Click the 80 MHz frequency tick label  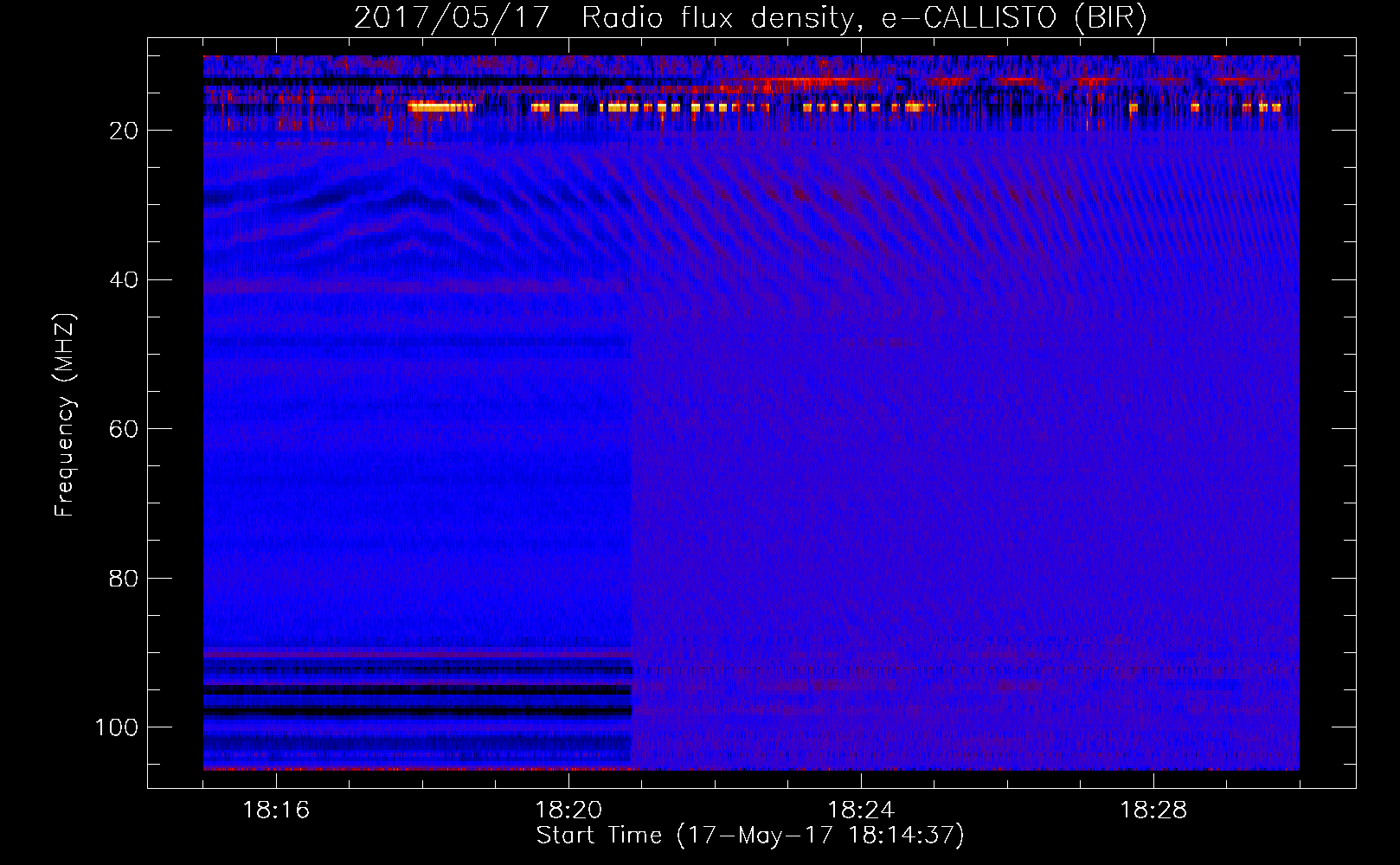125,579
